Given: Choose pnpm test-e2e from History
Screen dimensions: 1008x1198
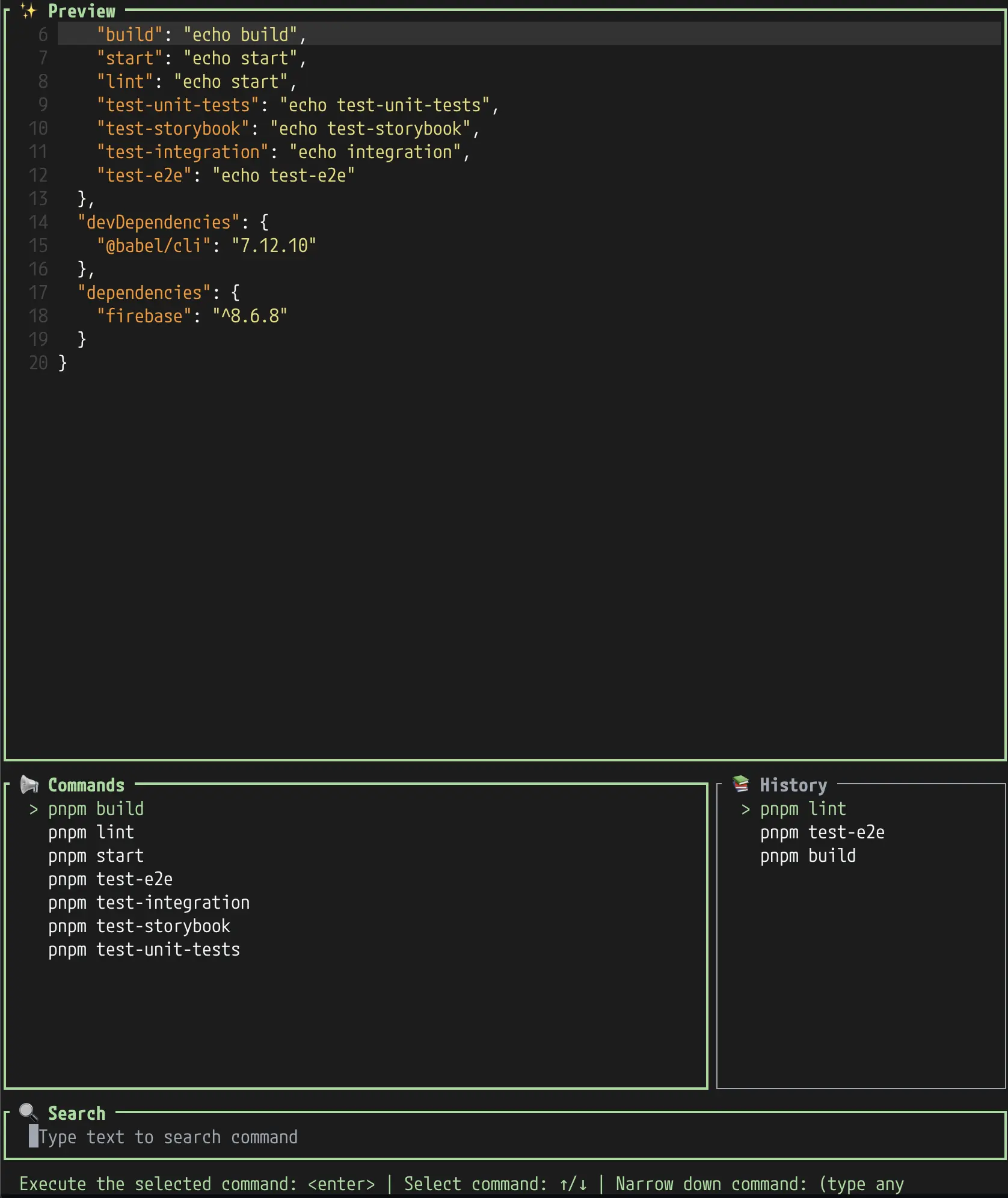Looking at the screenshot, I should 823,832.
